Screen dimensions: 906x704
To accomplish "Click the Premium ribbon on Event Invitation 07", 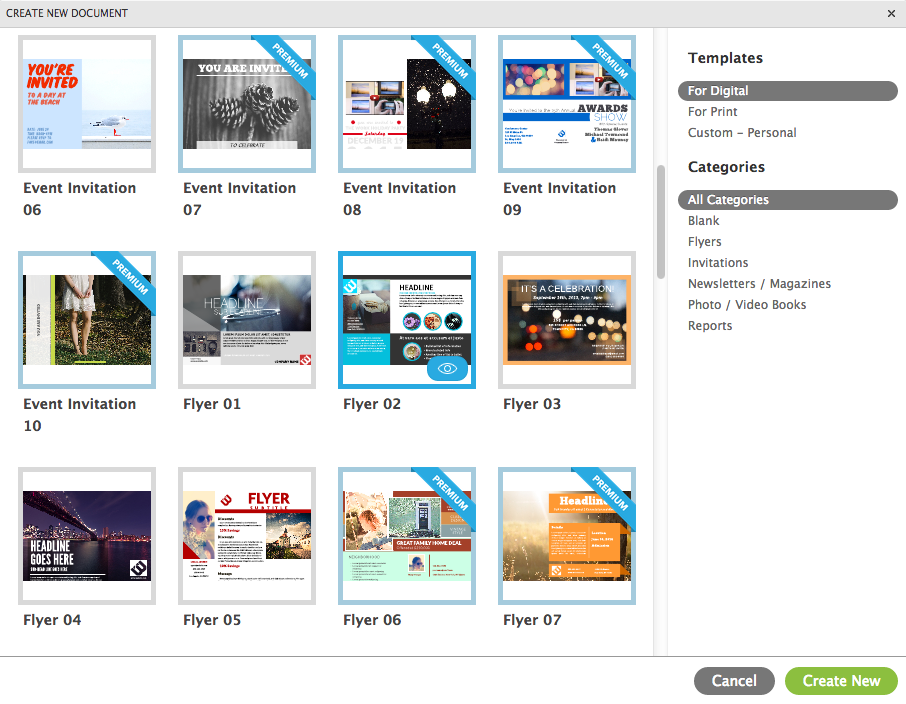I will (289, 61).
